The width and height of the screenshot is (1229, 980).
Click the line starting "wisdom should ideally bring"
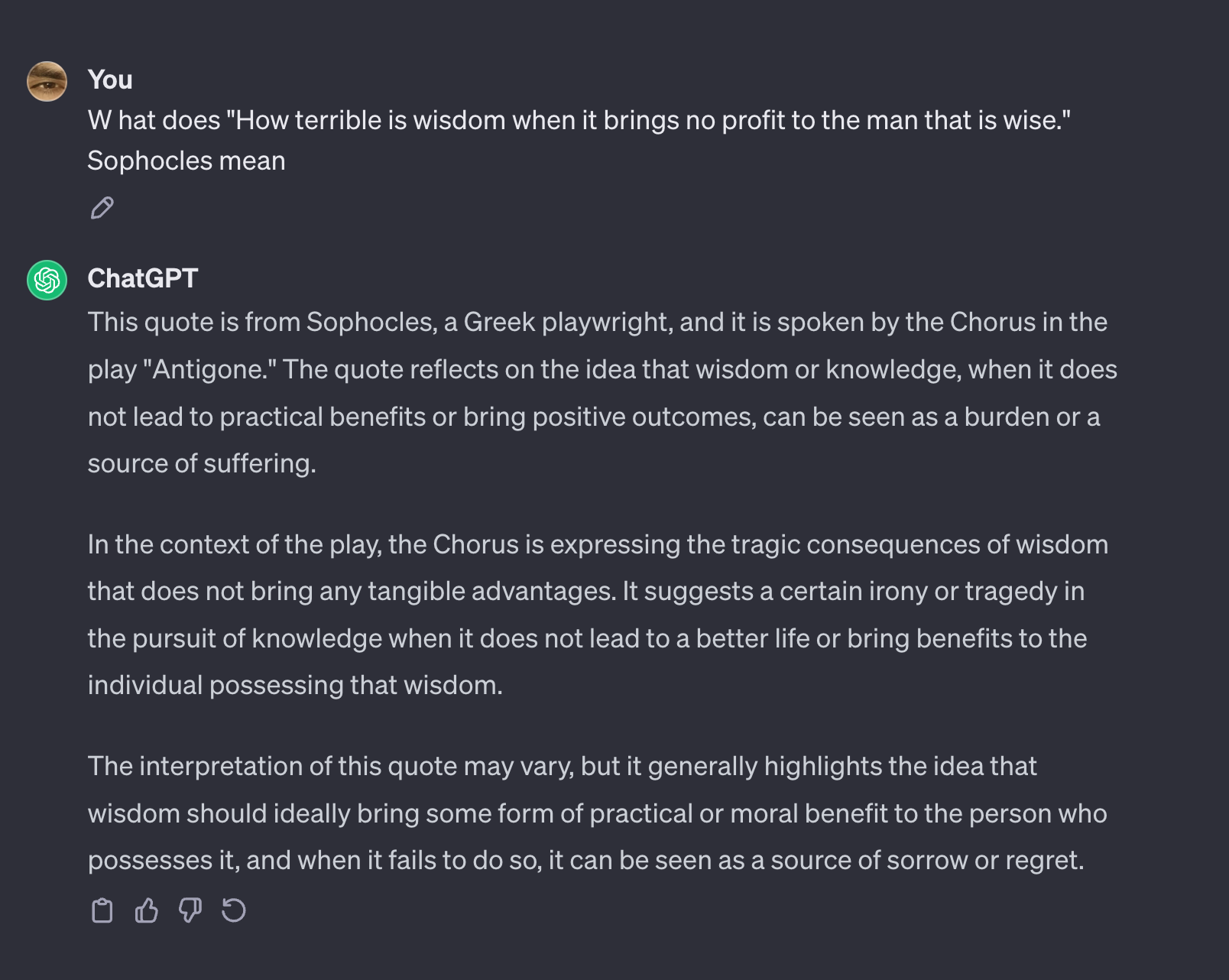597,813
